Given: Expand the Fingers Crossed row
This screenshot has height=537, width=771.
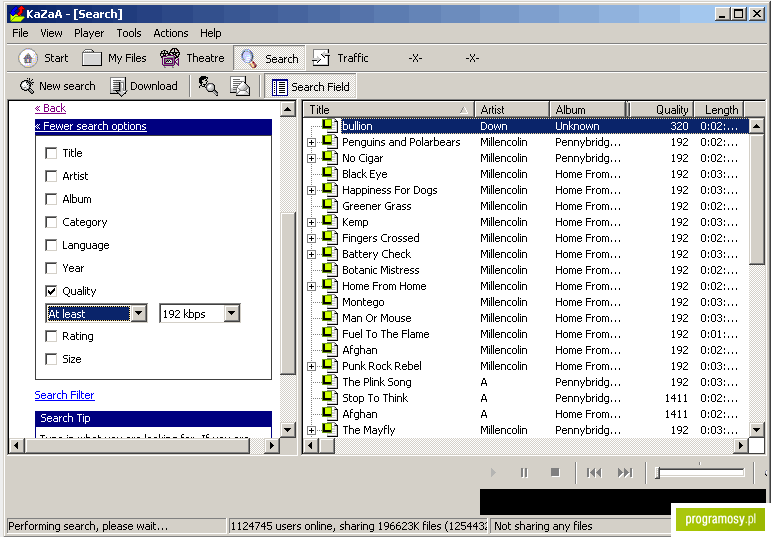Looking at the screenshot, I should tap(311, 239).
